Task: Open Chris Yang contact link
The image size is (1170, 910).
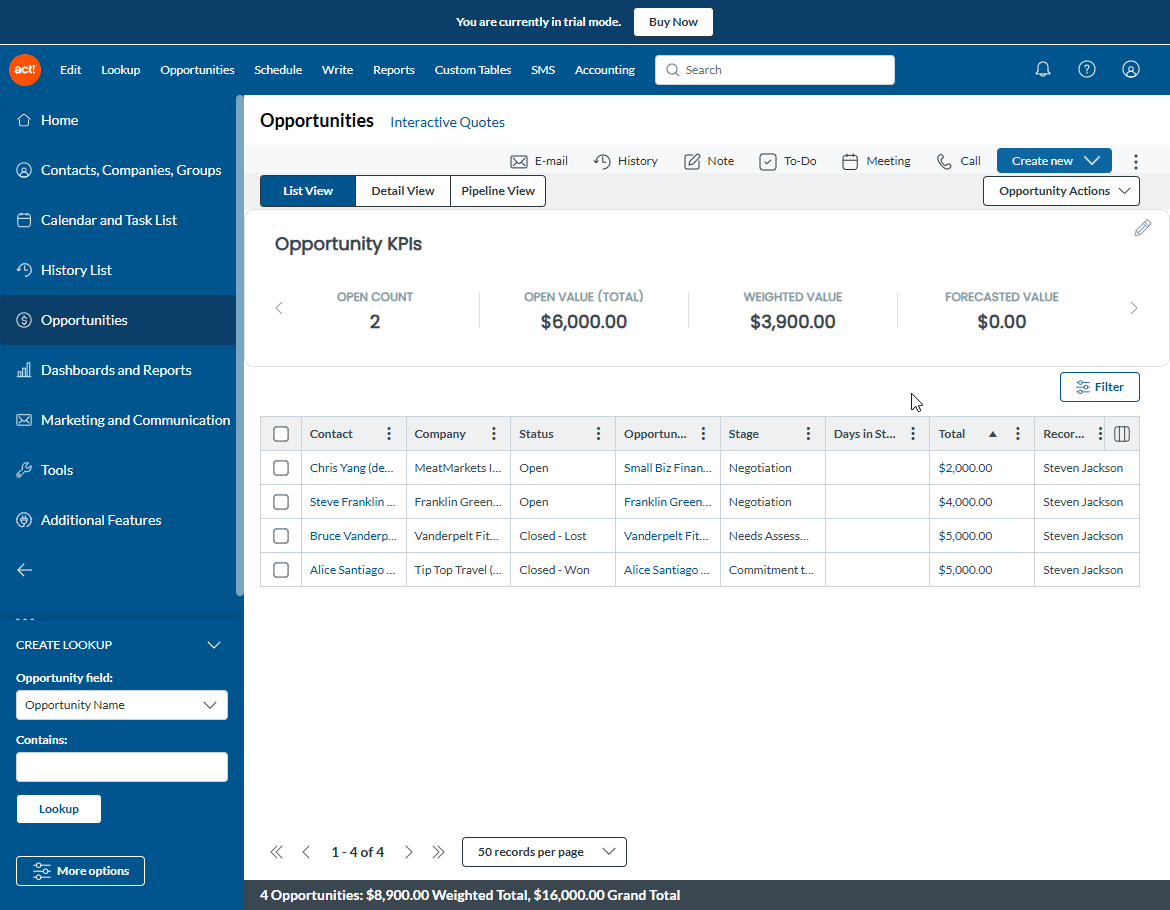Action: pos(351,468)
